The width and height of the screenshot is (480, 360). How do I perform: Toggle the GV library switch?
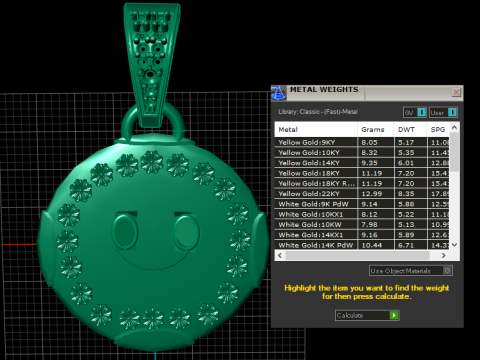tap(415, 112)
